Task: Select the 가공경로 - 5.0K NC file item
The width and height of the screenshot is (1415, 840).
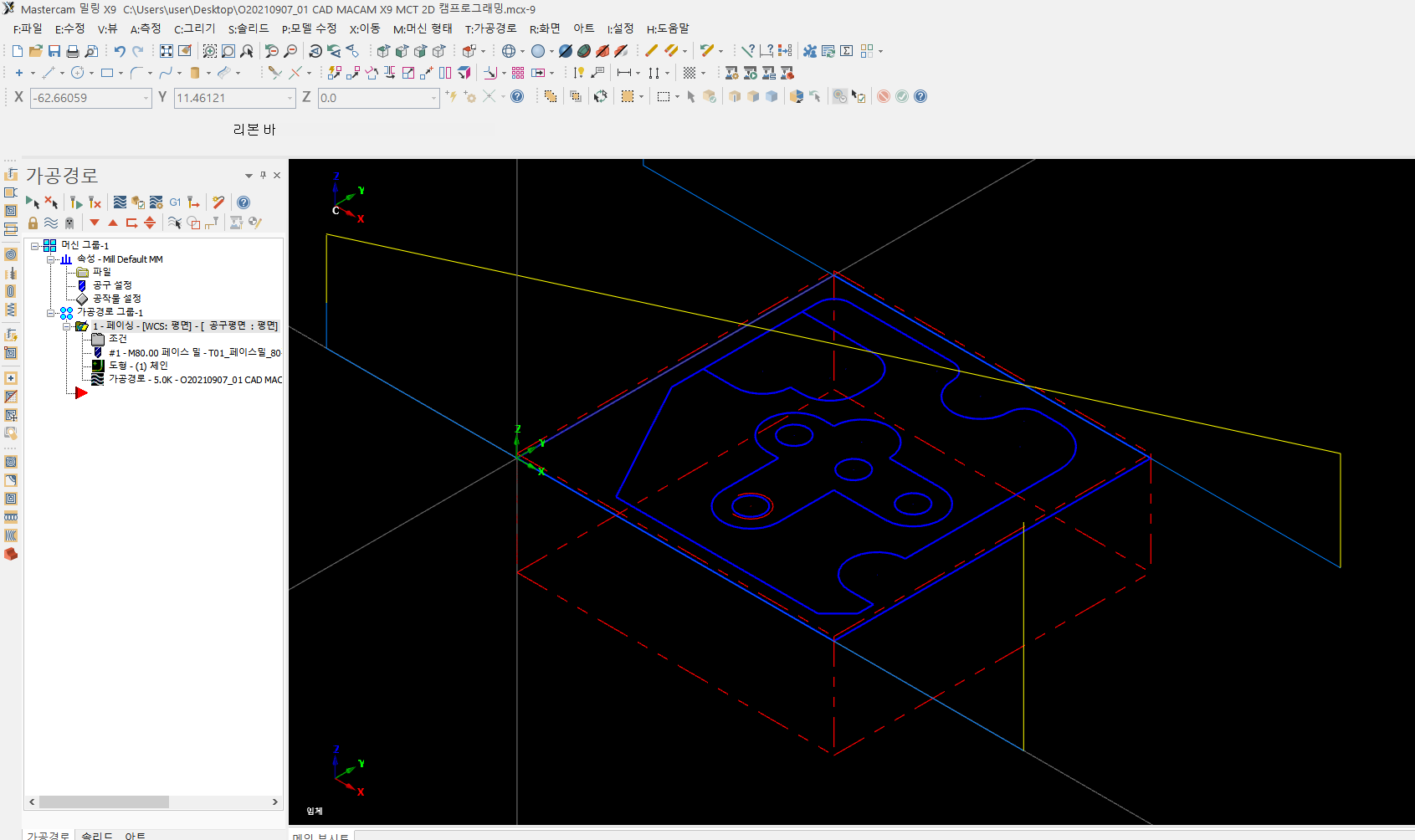Action: pos(195,380)
